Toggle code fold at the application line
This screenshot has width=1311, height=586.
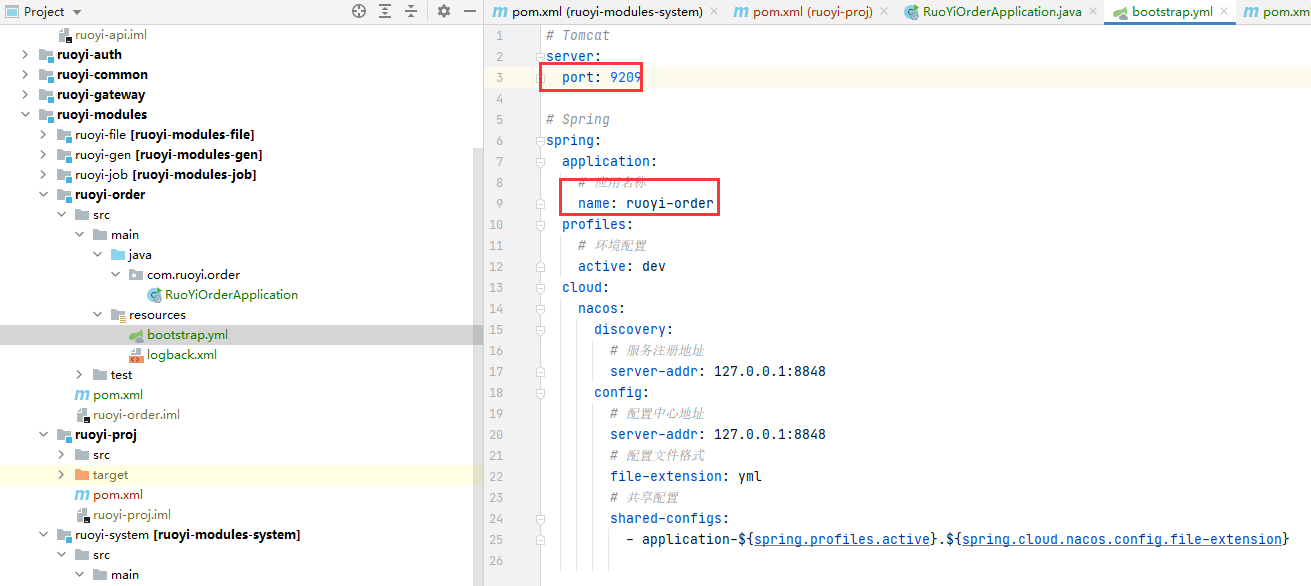click(540, 162)
